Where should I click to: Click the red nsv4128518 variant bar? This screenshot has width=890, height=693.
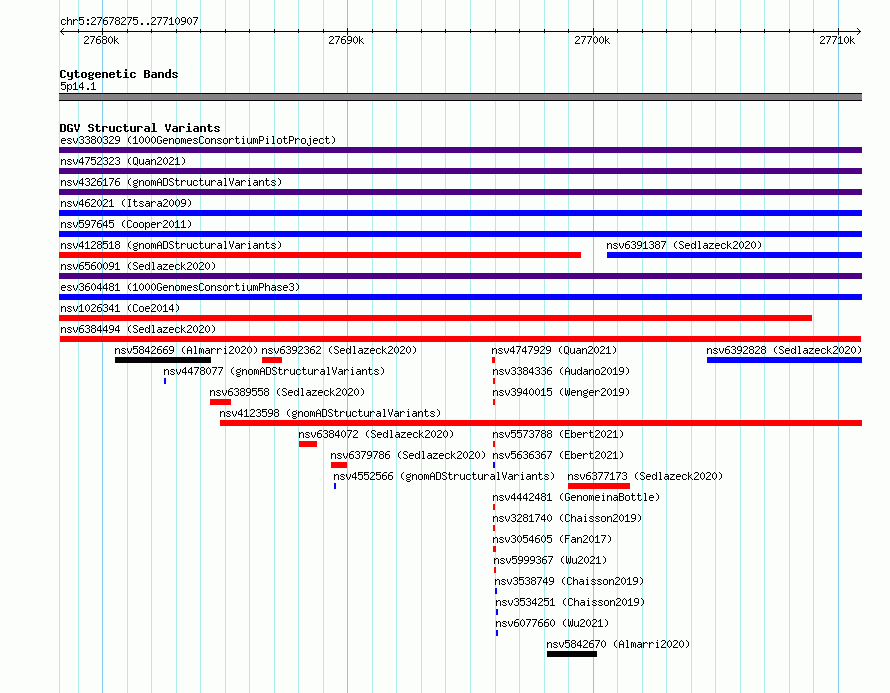click(320, 255)
